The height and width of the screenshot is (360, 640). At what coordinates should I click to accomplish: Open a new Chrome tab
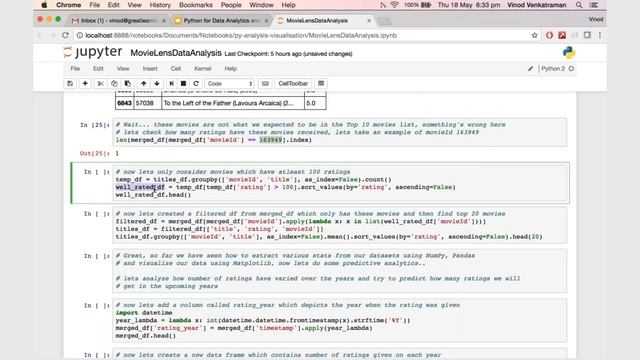tap(384, 20)
